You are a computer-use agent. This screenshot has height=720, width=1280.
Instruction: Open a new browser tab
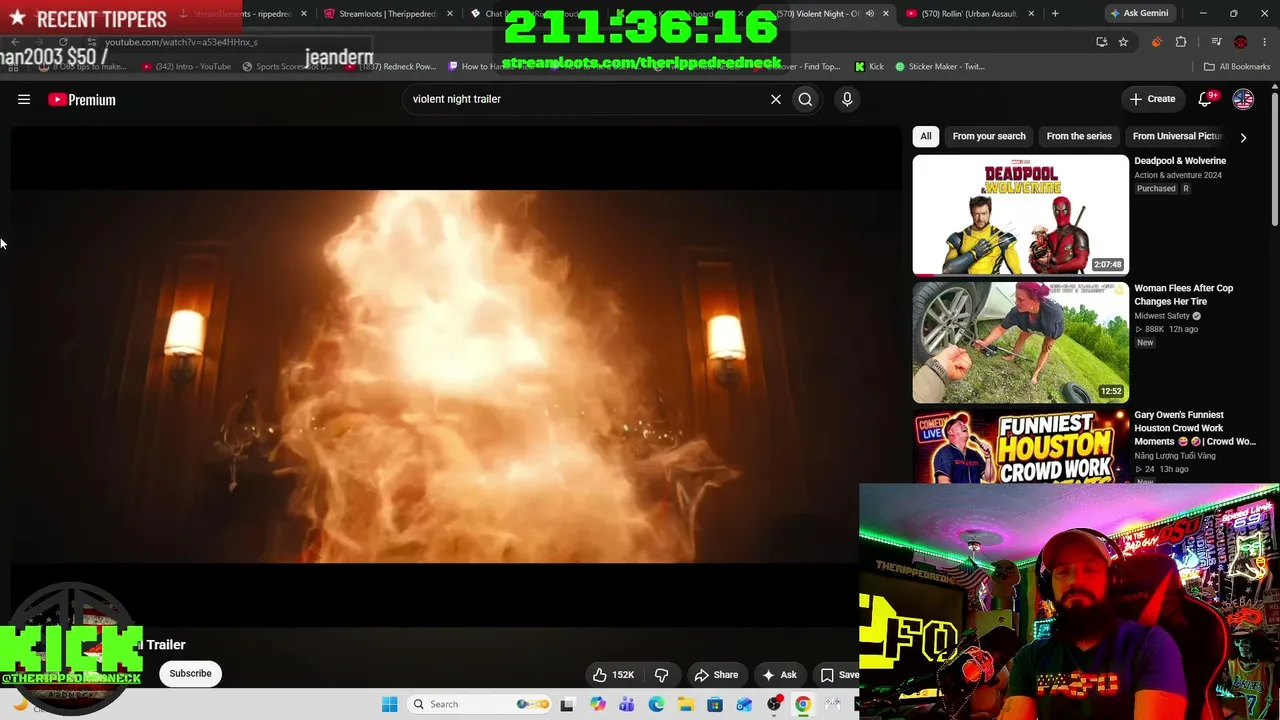[x=1056, y=14]
